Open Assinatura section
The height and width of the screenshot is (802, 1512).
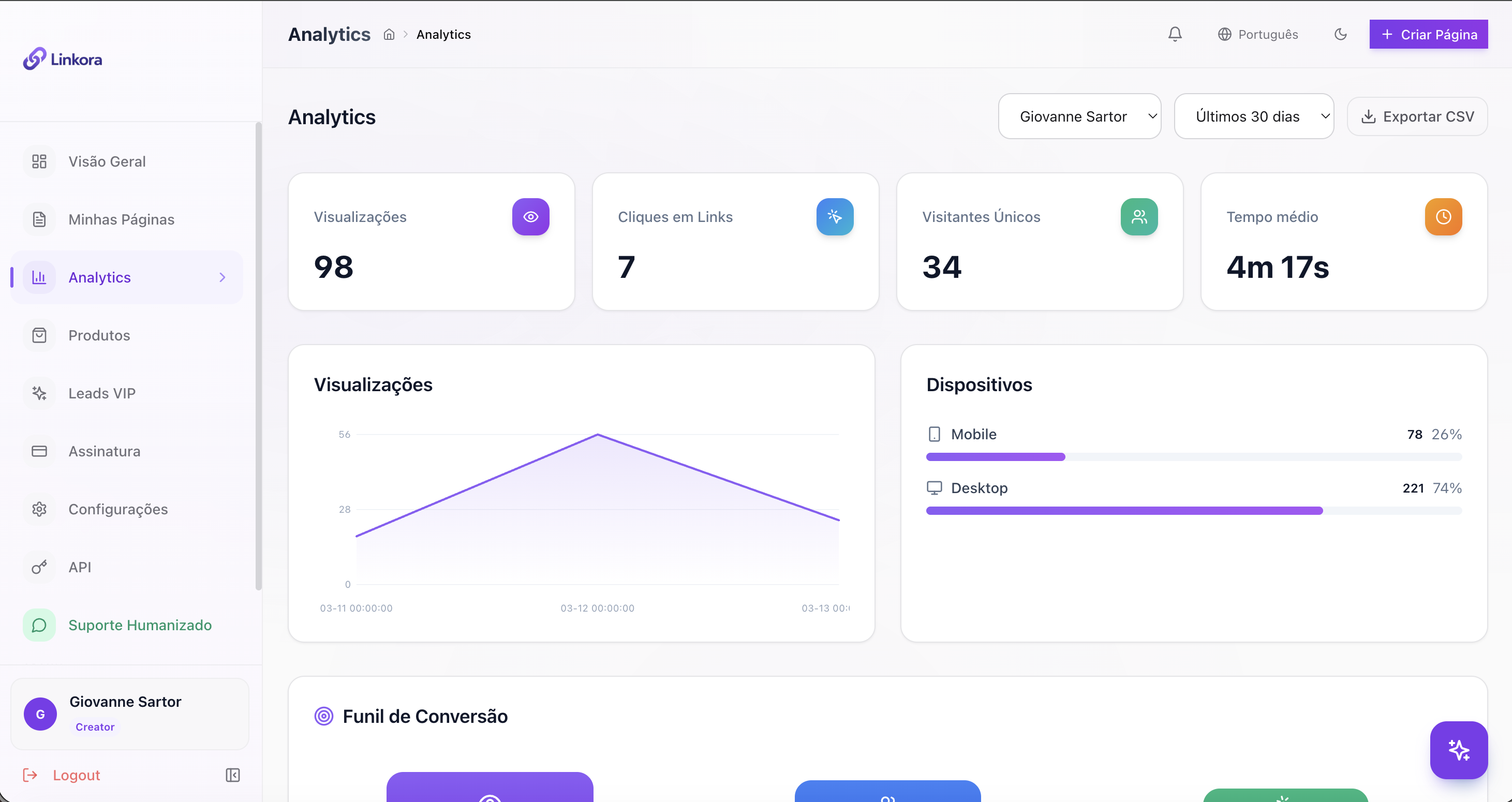point(127,452)
